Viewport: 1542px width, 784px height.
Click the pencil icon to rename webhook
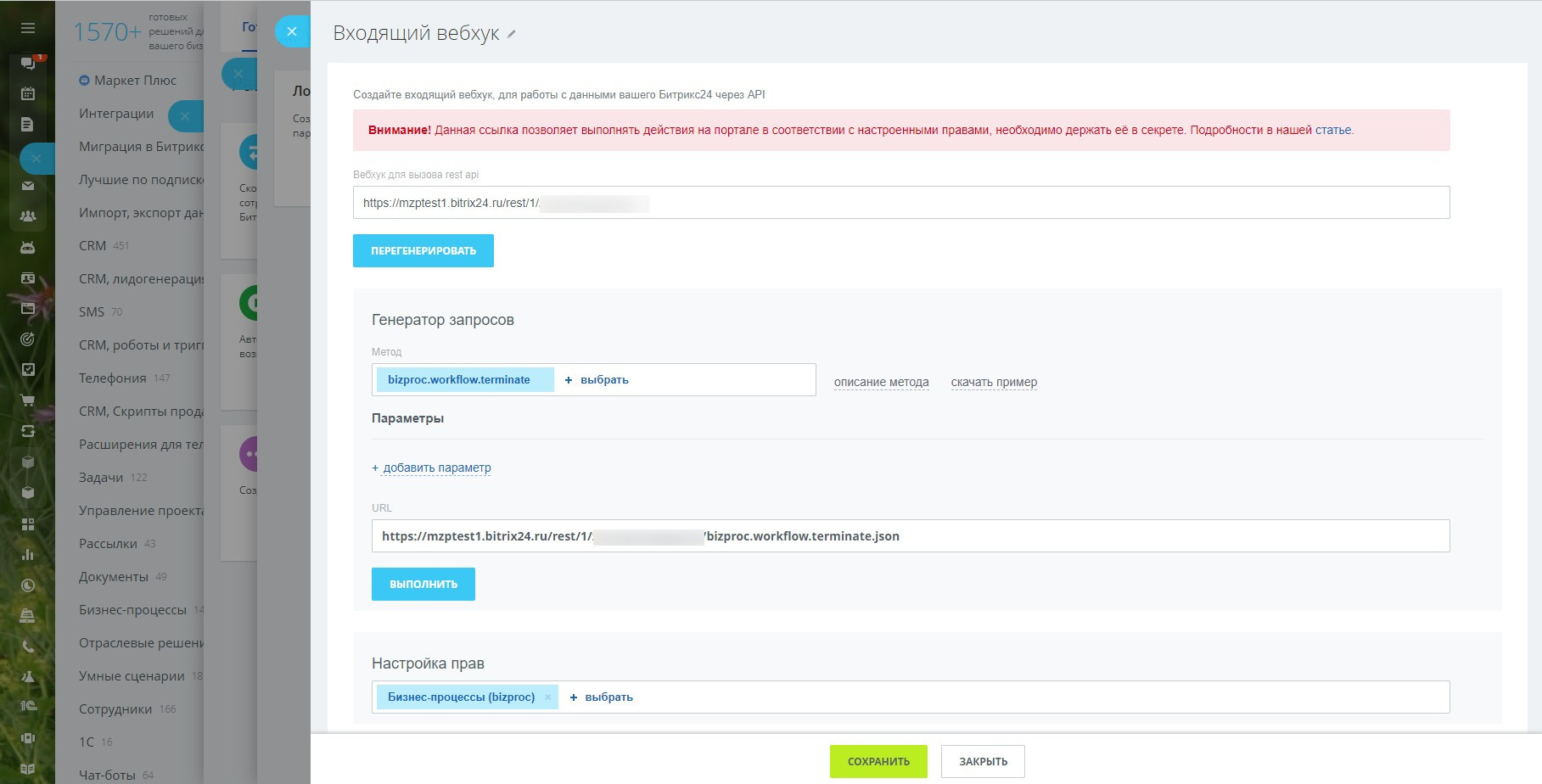pyautogui.click(x=512, y=35)
